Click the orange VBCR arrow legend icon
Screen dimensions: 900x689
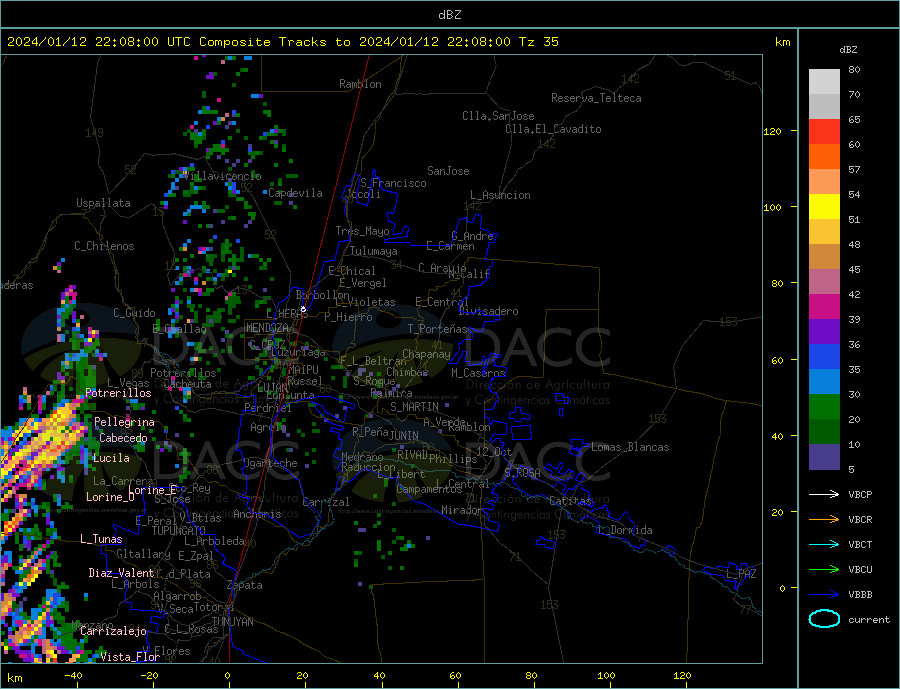[824, 520]
